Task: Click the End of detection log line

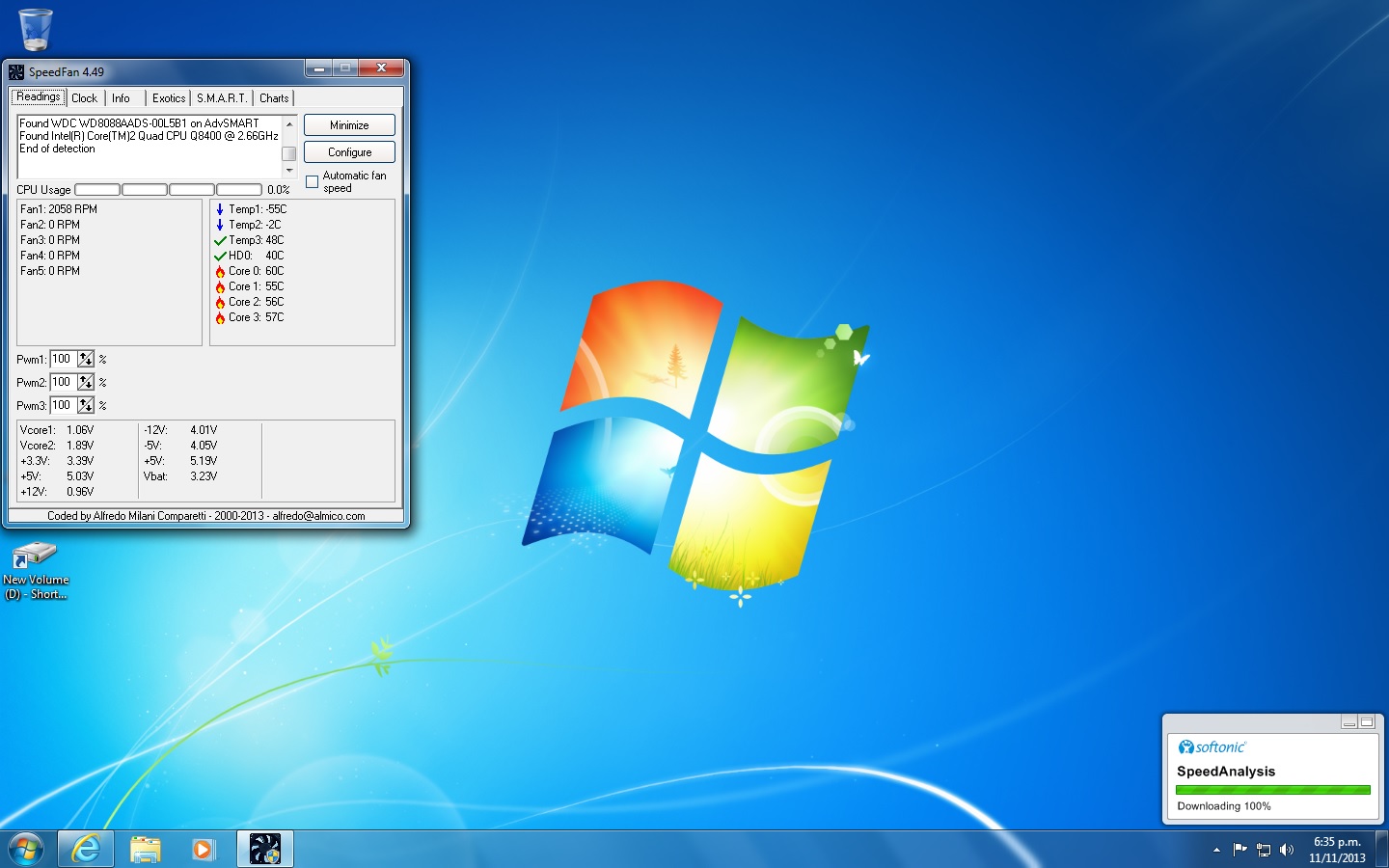Action: pos(58,149)
